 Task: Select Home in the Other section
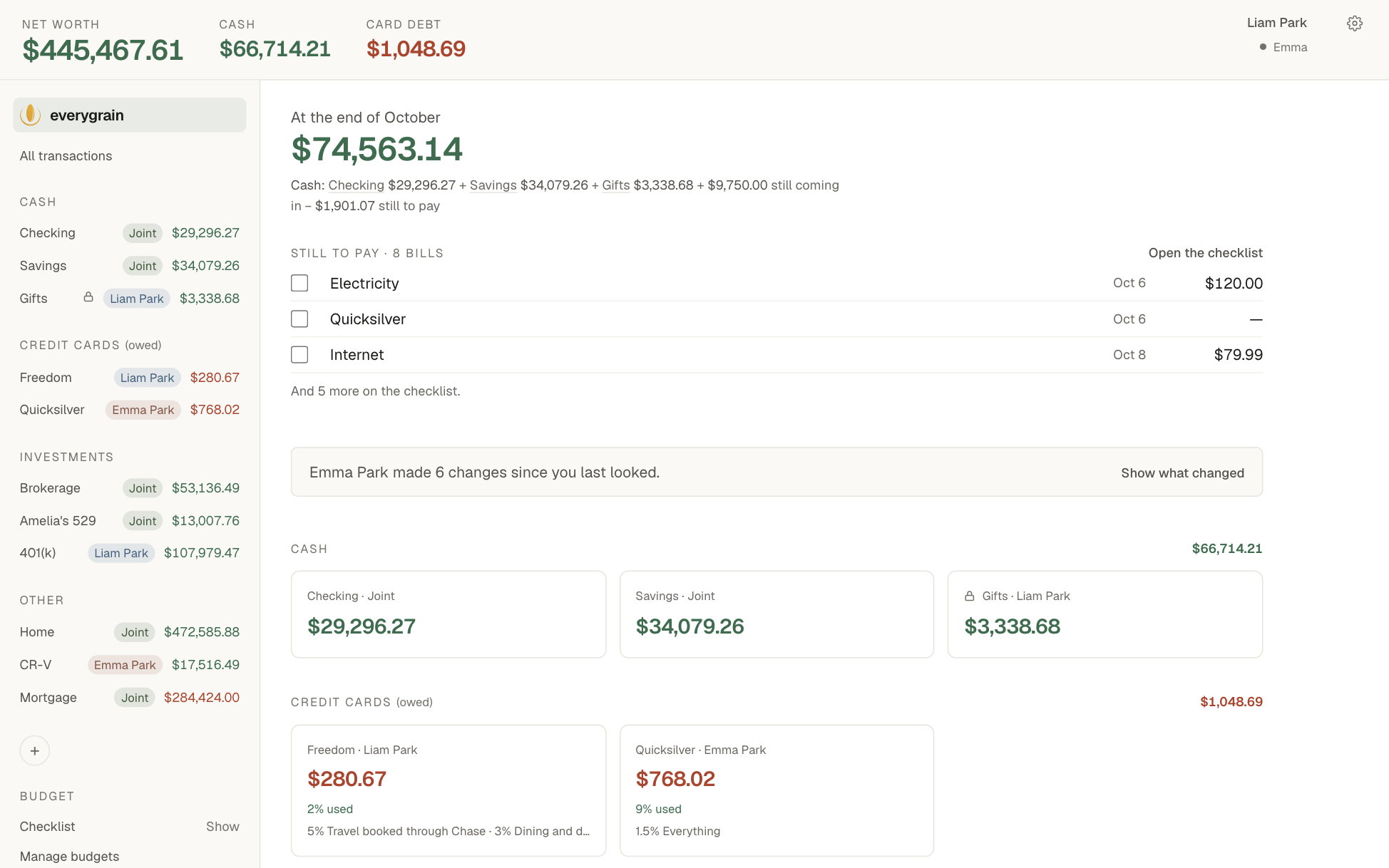tap(129, 632)
